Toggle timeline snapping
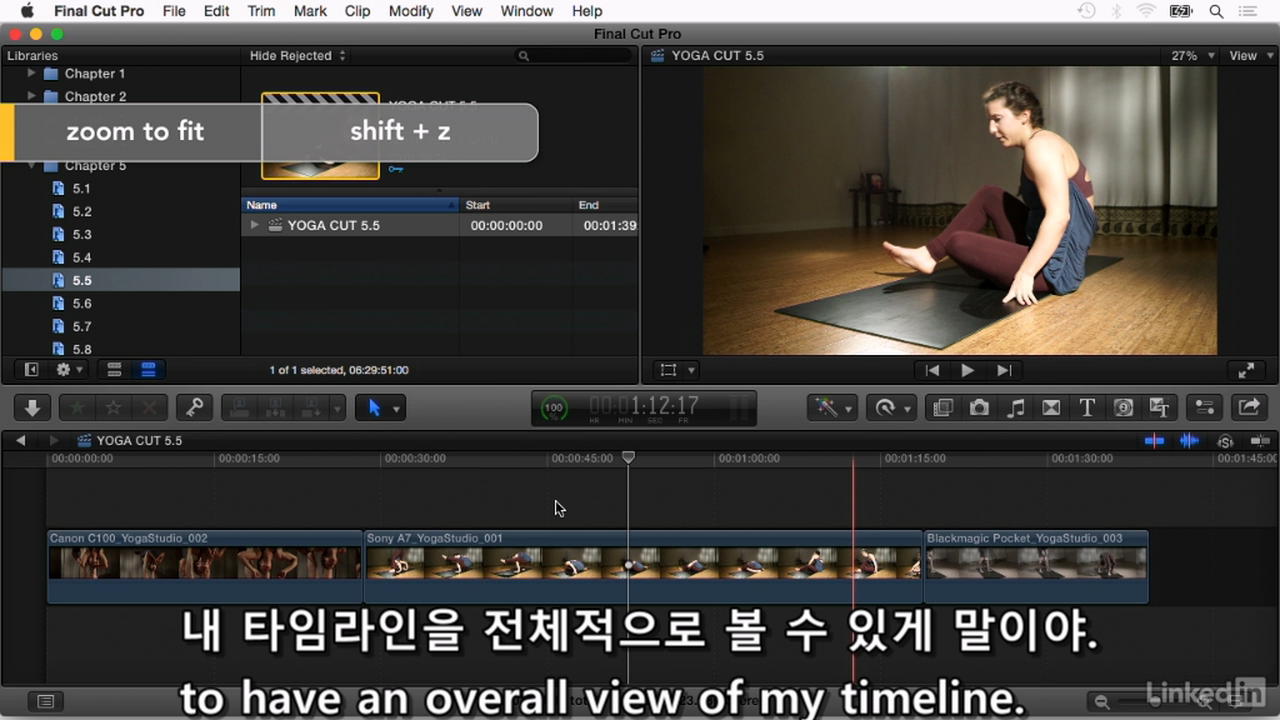 pos(1260,440)
